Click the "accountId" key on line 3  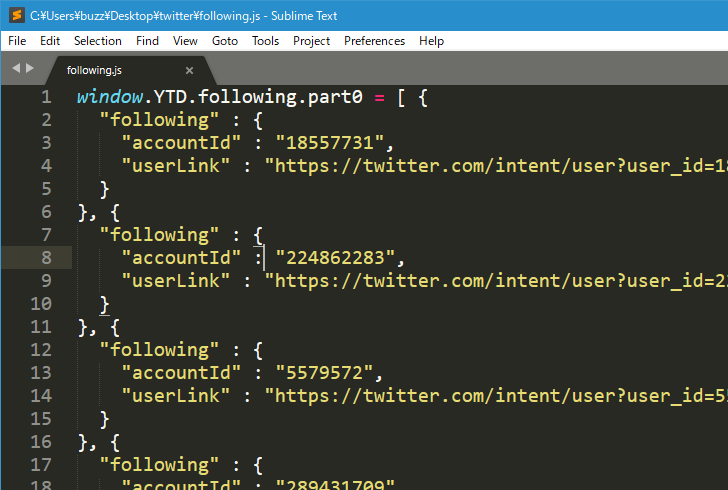click(x=181, y=143)
